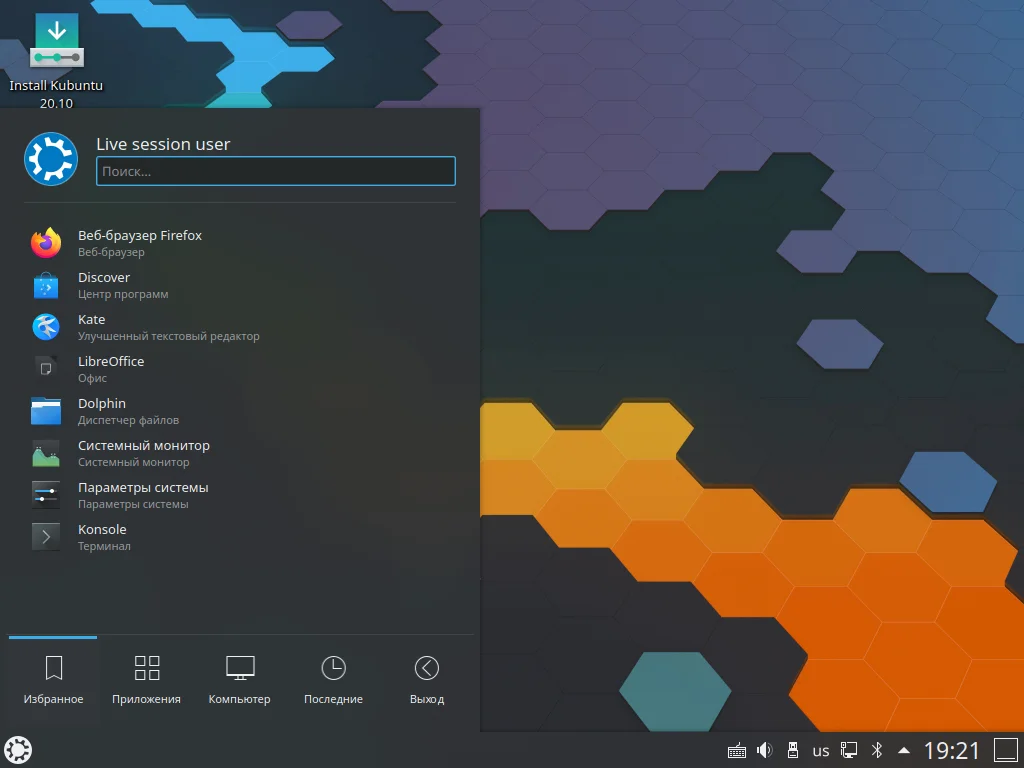Launch the Firefox web browser
This screenshot has width=1024, height=768.
click(x=140, y=242)
